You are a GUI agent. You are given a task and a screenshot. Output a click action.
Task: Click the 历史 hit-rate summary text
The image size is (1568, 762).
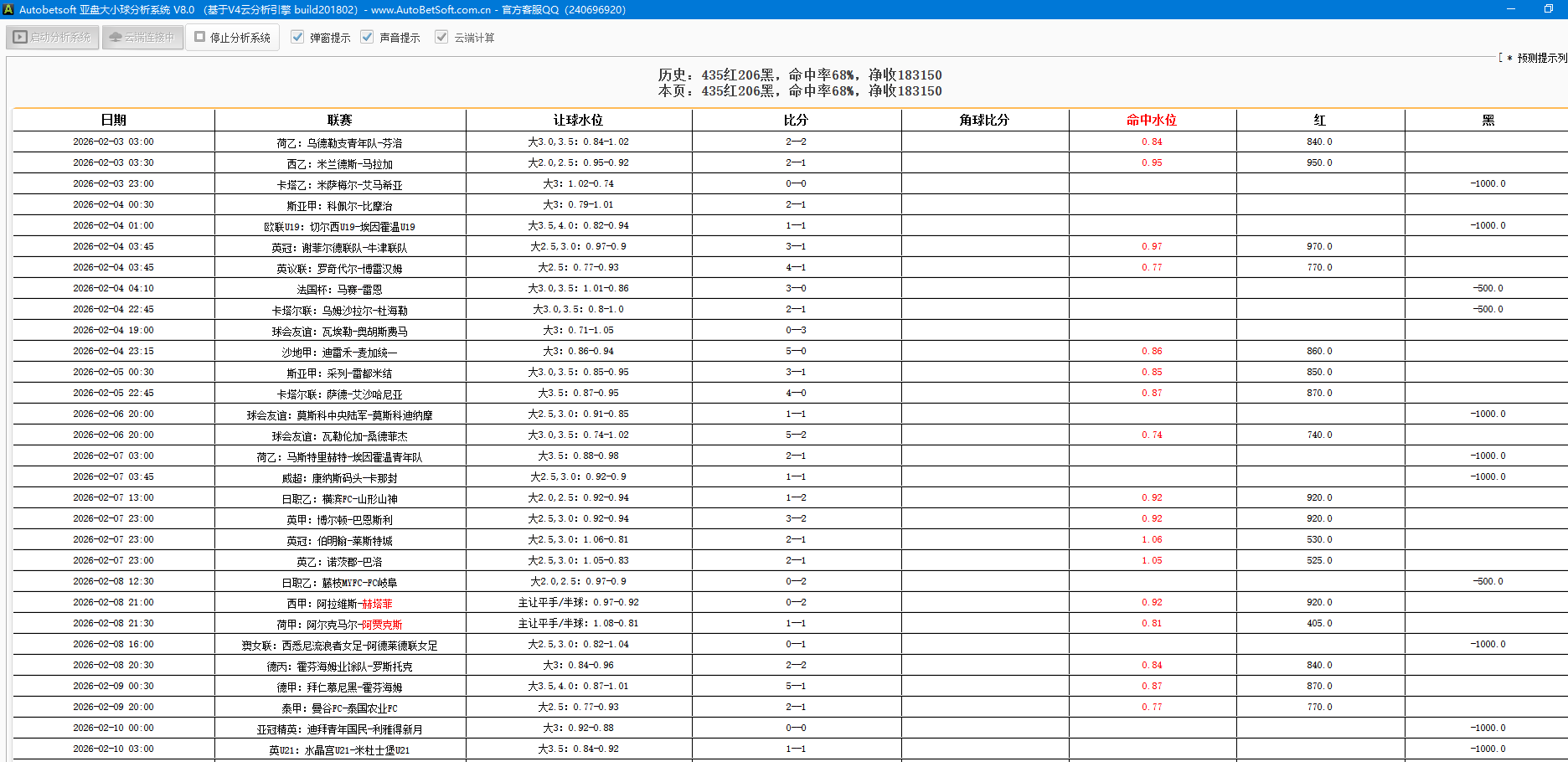[x=799, y=75]
